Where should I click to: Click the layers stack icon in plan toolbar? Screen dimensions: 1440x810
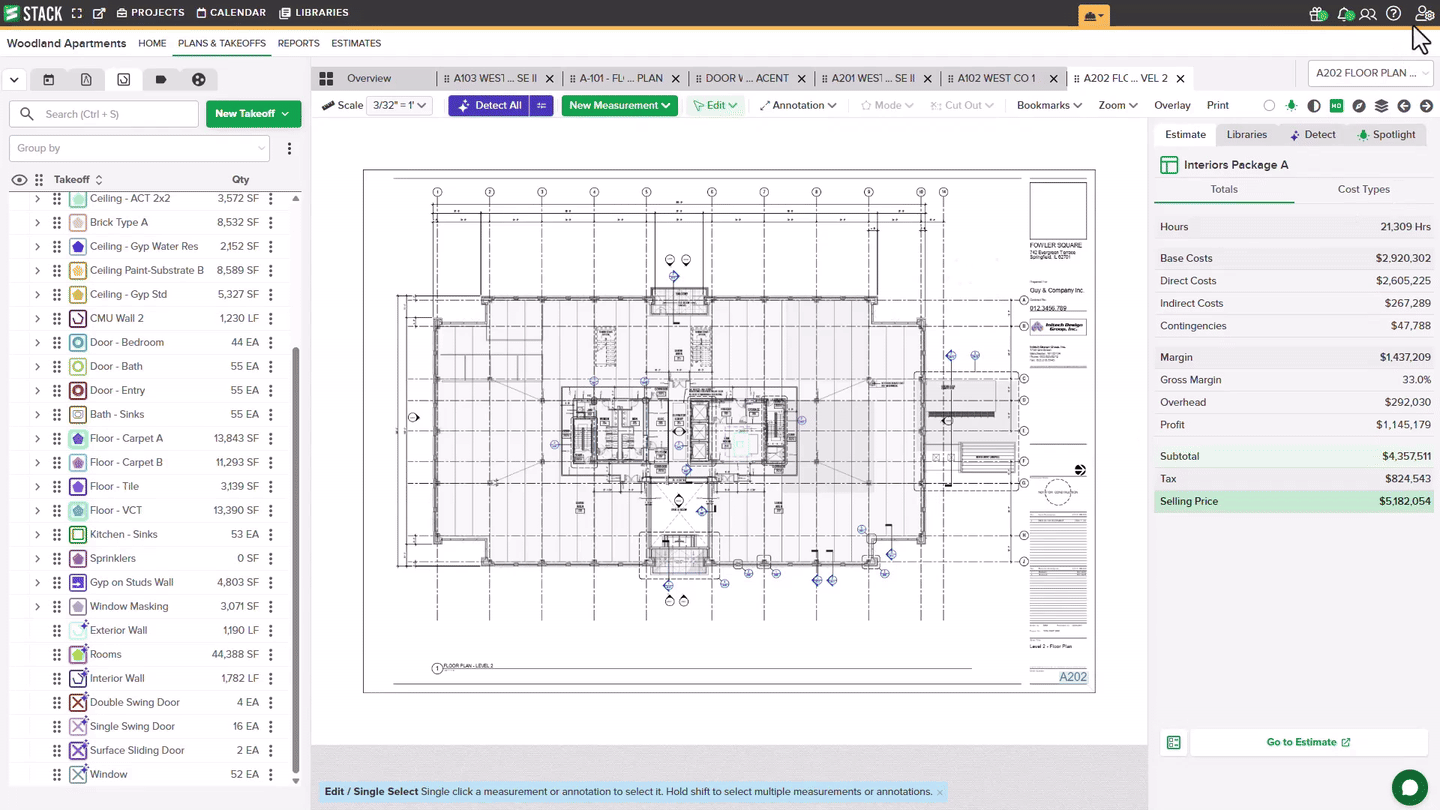[x=1381, y=106]
